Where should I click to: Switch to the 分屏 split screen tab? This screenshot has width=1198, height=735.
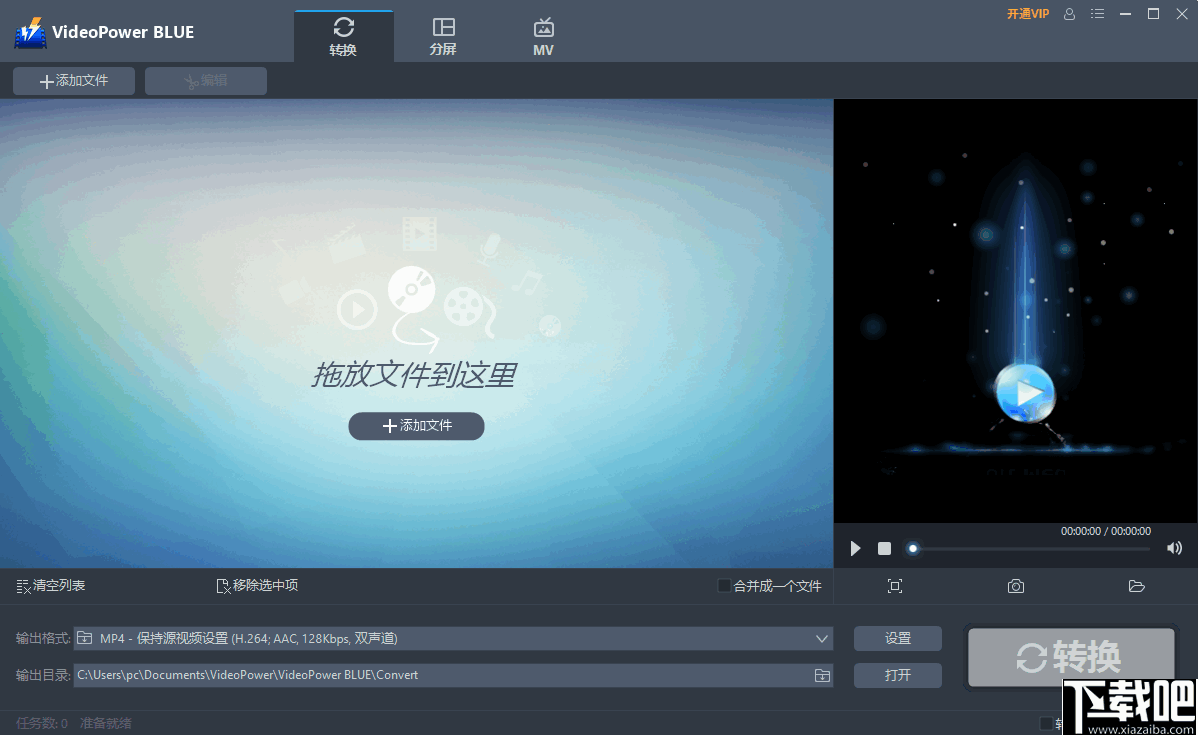[x=443, y=33]
